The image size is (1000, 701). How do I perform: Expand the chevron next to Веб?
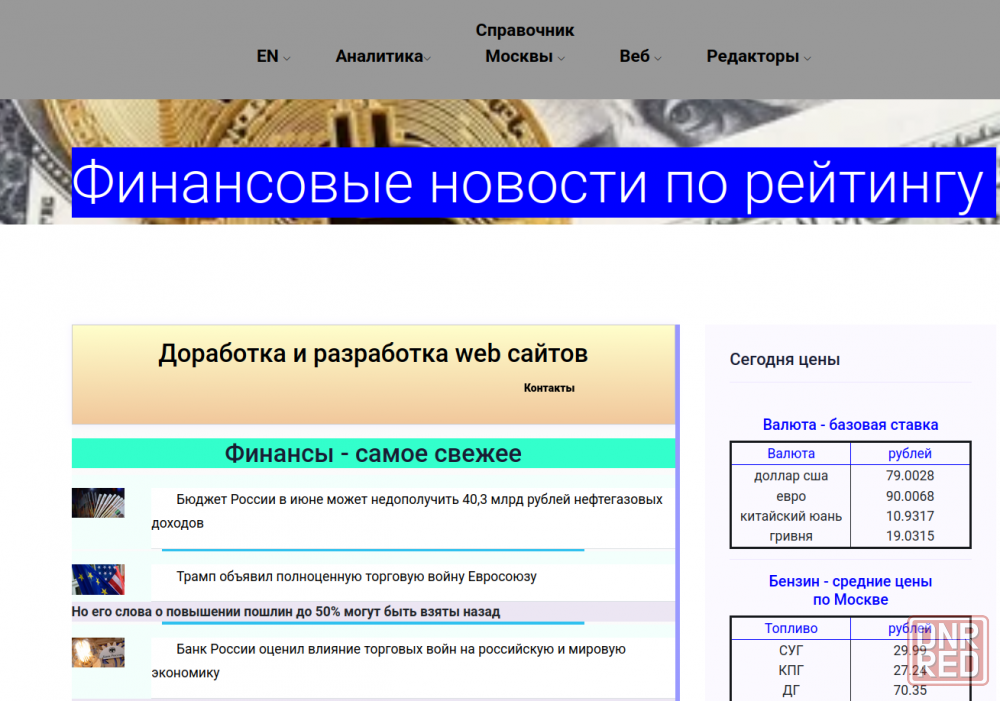658,58
